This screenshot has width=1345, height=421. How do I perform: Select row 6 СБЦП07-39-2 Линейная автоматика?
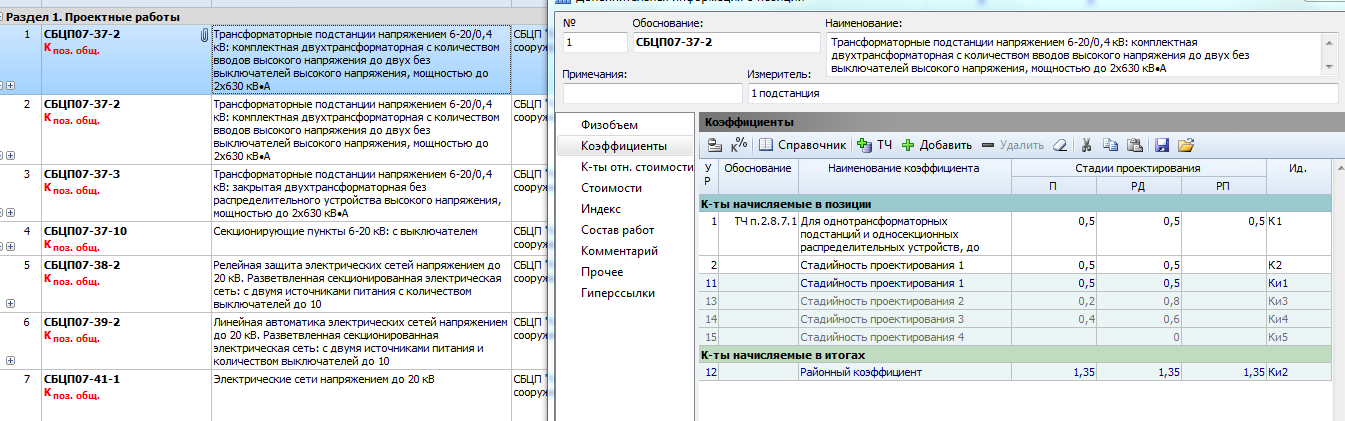point(272,343)
